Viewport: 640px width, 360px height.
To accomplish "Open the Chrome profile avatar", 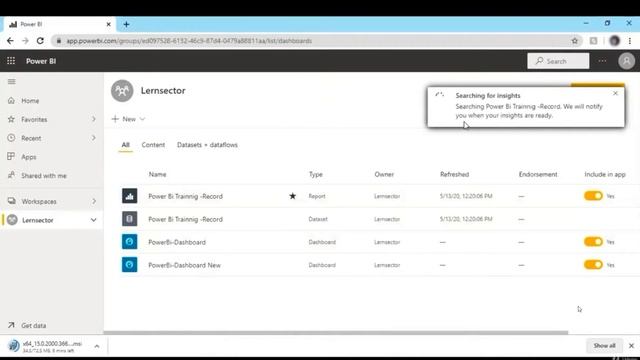I will tap(614, 40).
